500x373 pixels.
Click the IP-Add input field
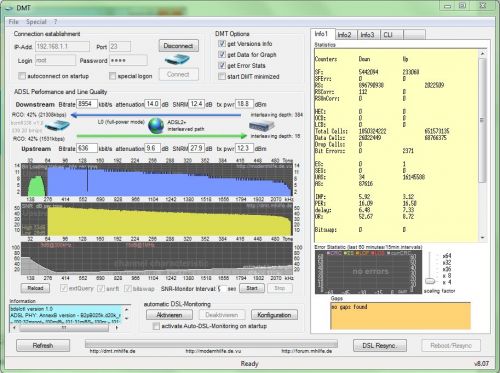click(62, 46)
